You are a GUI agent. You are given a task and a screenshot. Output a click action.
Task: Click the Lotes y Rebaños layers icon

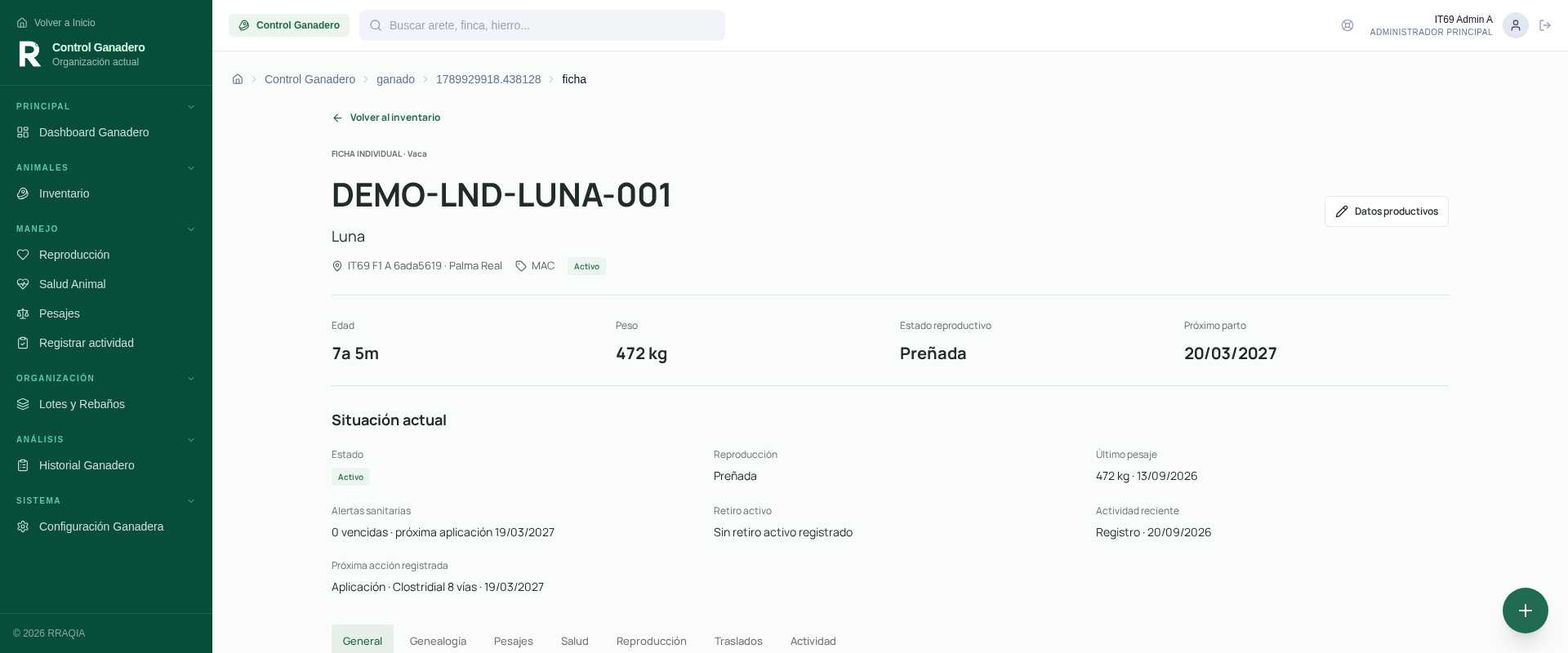point(23,405)
